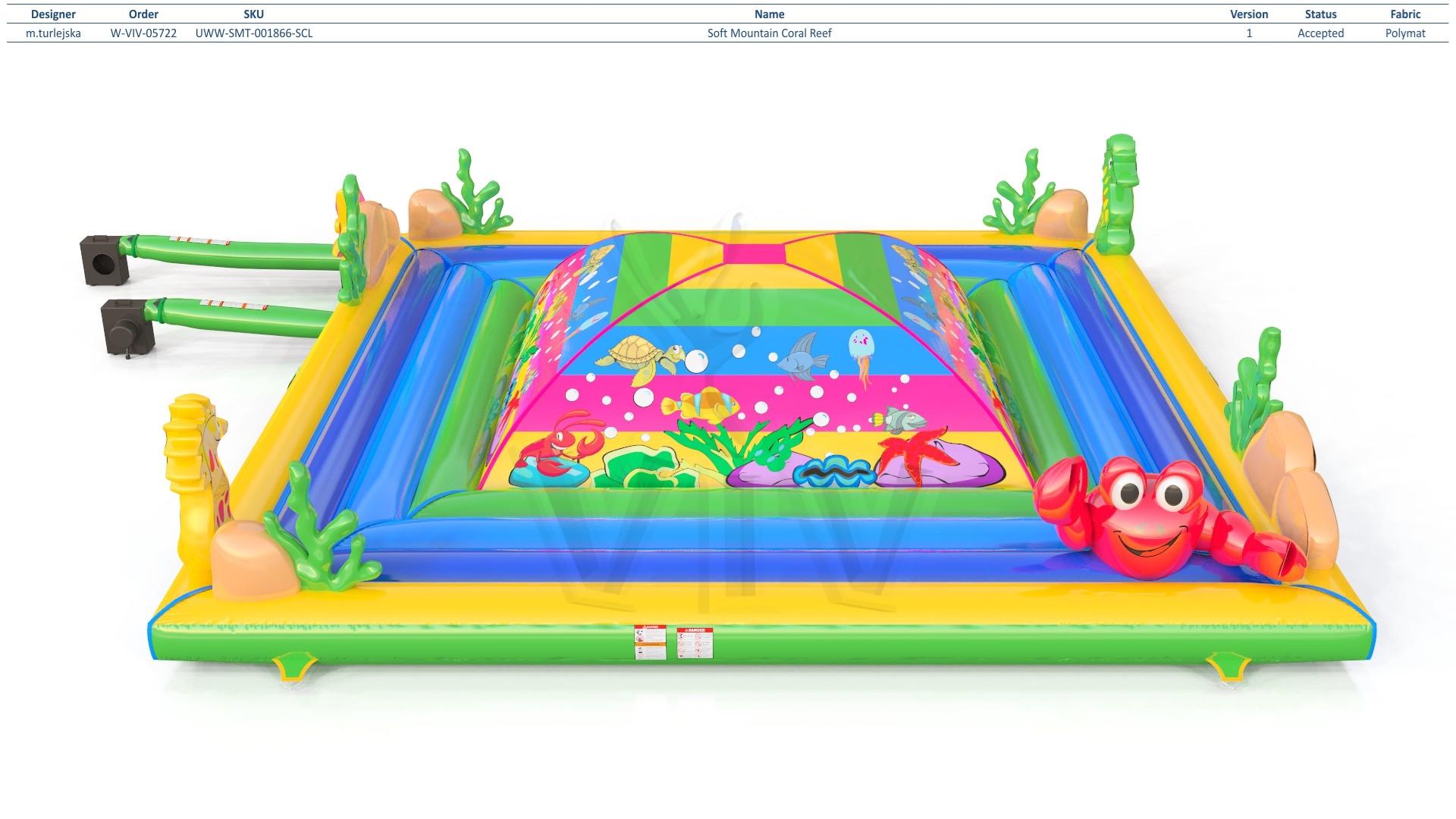Click the Status column header
The image size is (1456, 819).
(1320, 14)
